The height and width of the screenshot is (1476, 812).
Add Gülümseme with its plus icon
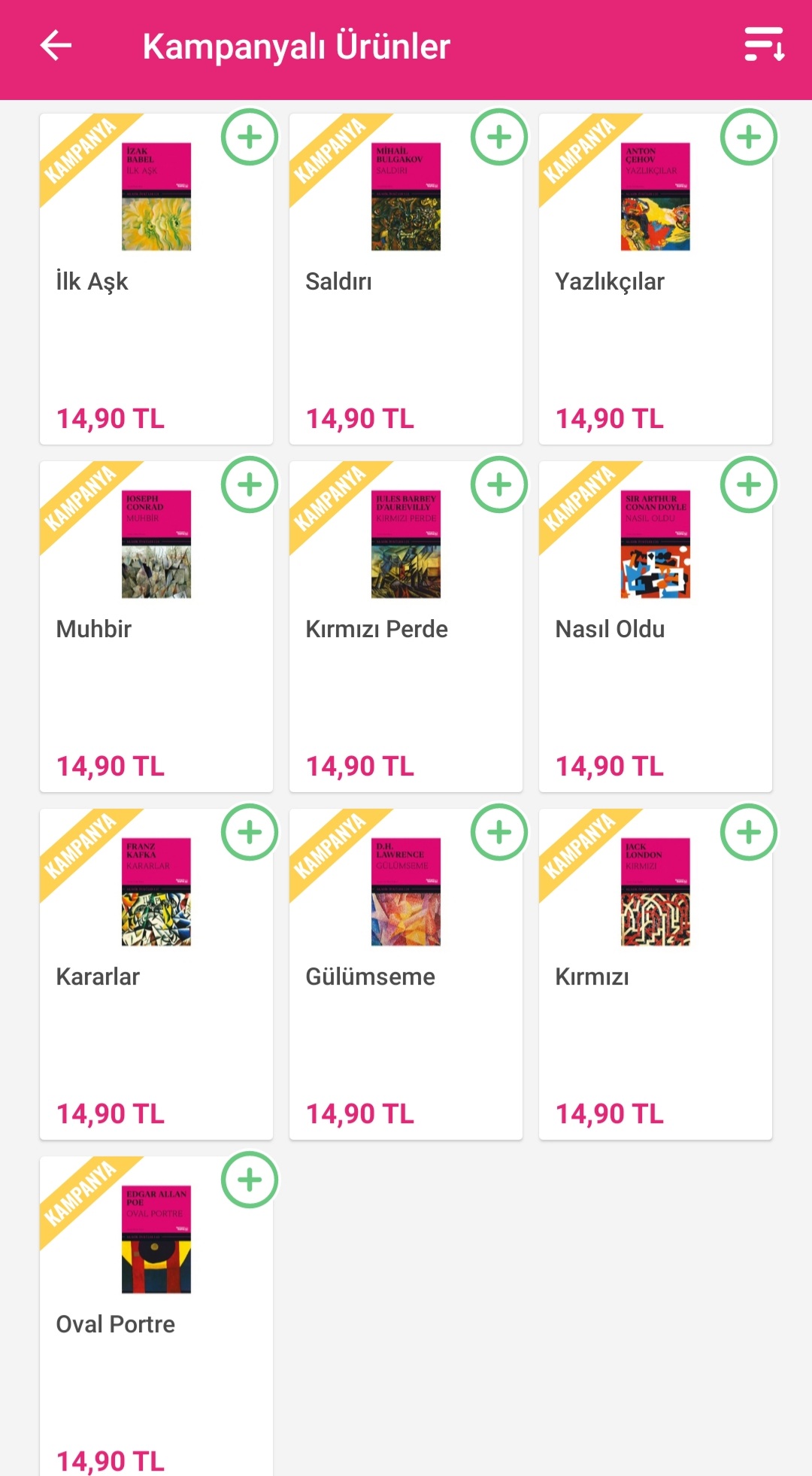click(x=499, y=833)
